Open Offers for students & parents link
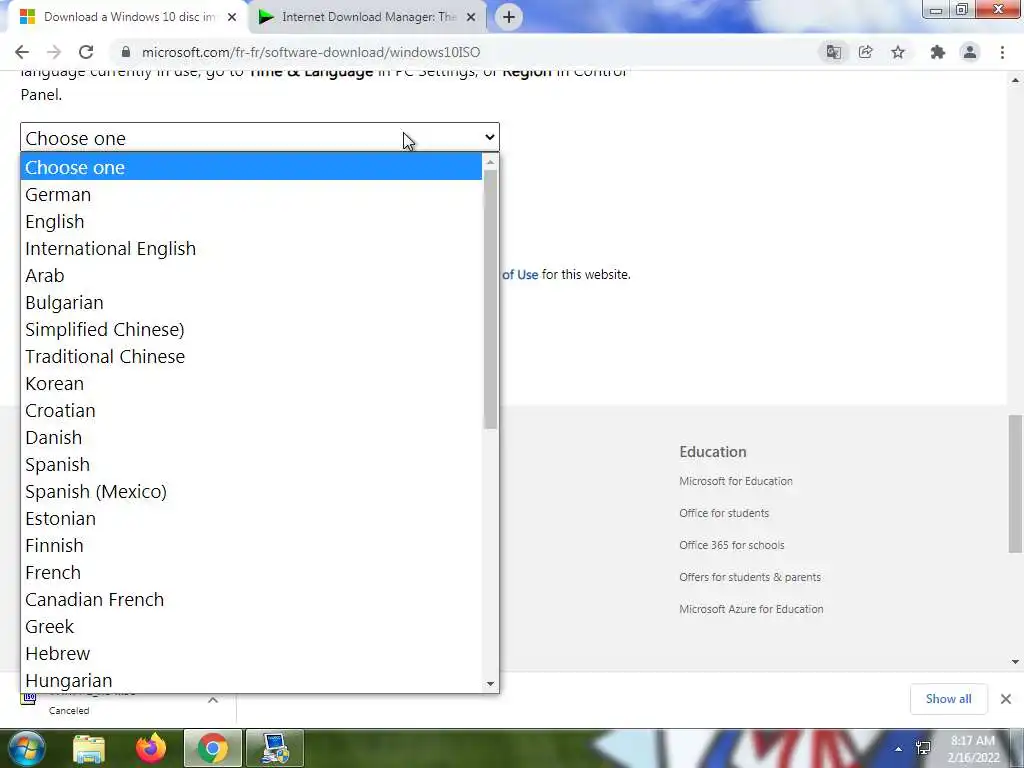The height and width of the screenshot is (768, 1024). click(x=750, y=577)
